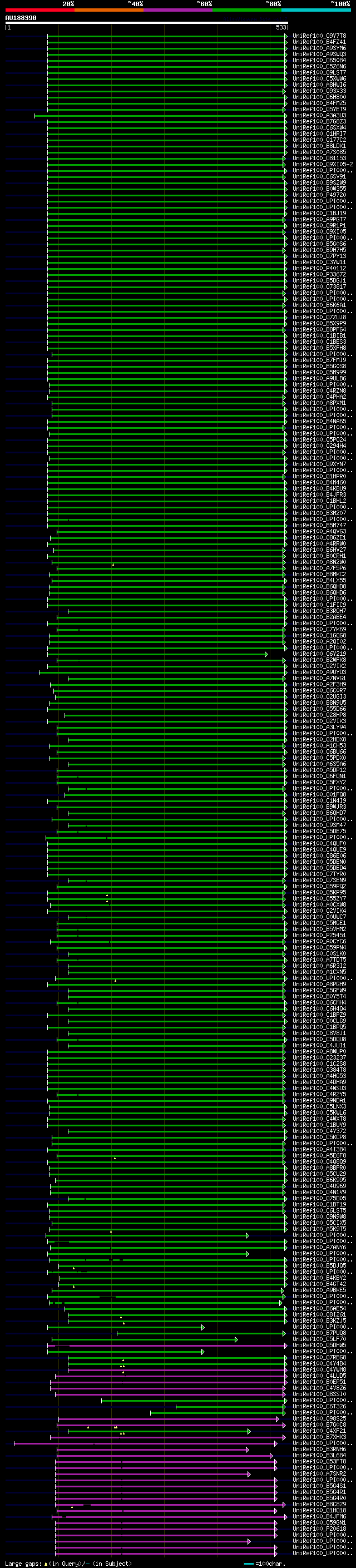Open hit UniRef100_B4FZ41
This screenshot has width=356, height=1568.
pos(319,42)
